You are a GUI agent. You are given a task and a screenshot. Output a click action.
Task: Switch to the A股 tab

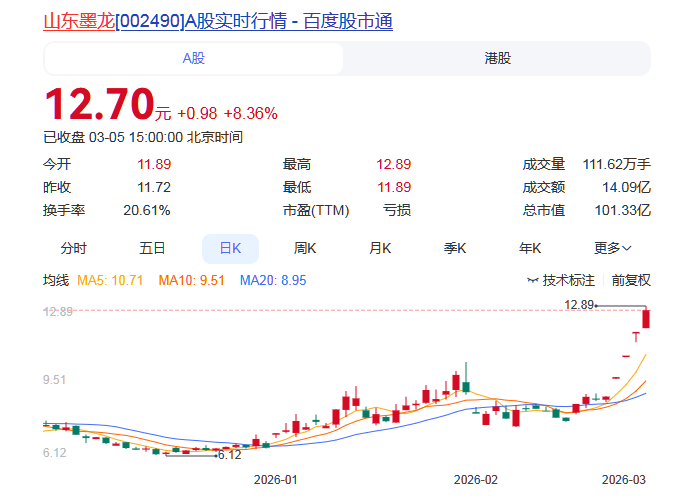click(193, 58)
